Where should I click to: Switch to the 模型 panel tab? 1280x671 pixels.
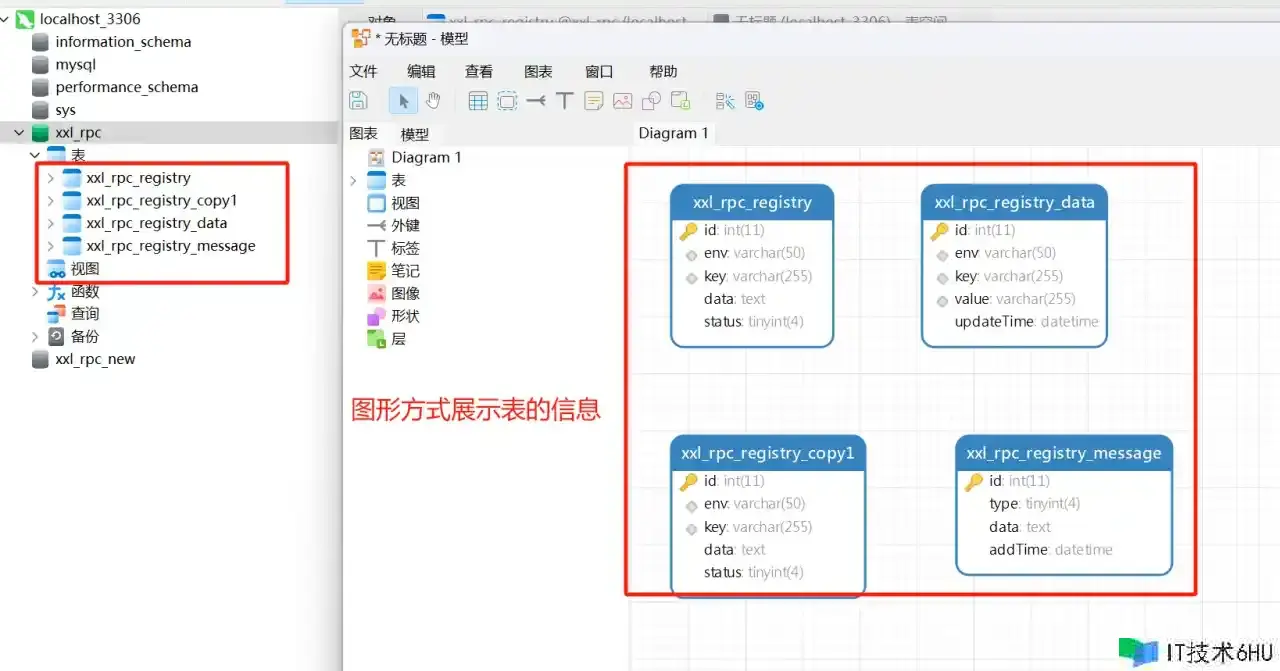point(414,134)
